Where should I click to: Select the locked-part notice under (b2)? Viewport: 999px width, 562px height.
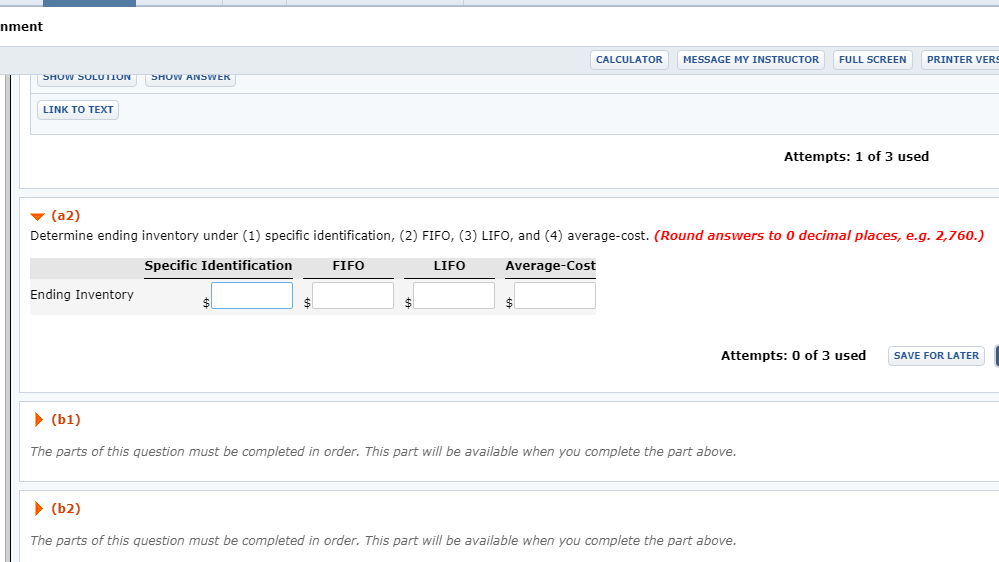click(x=383, y=540)
